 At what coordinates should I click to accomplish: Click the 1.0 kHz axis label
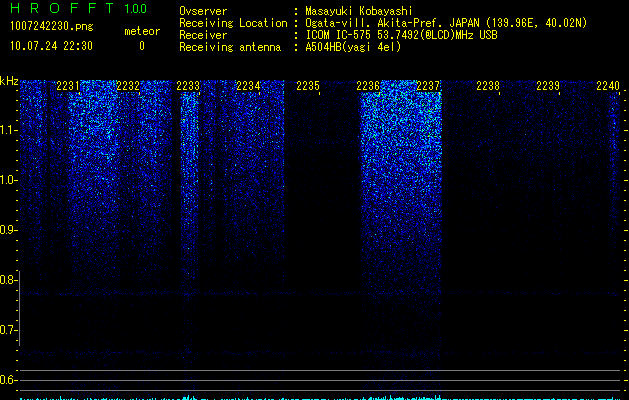tap(8, 180)
